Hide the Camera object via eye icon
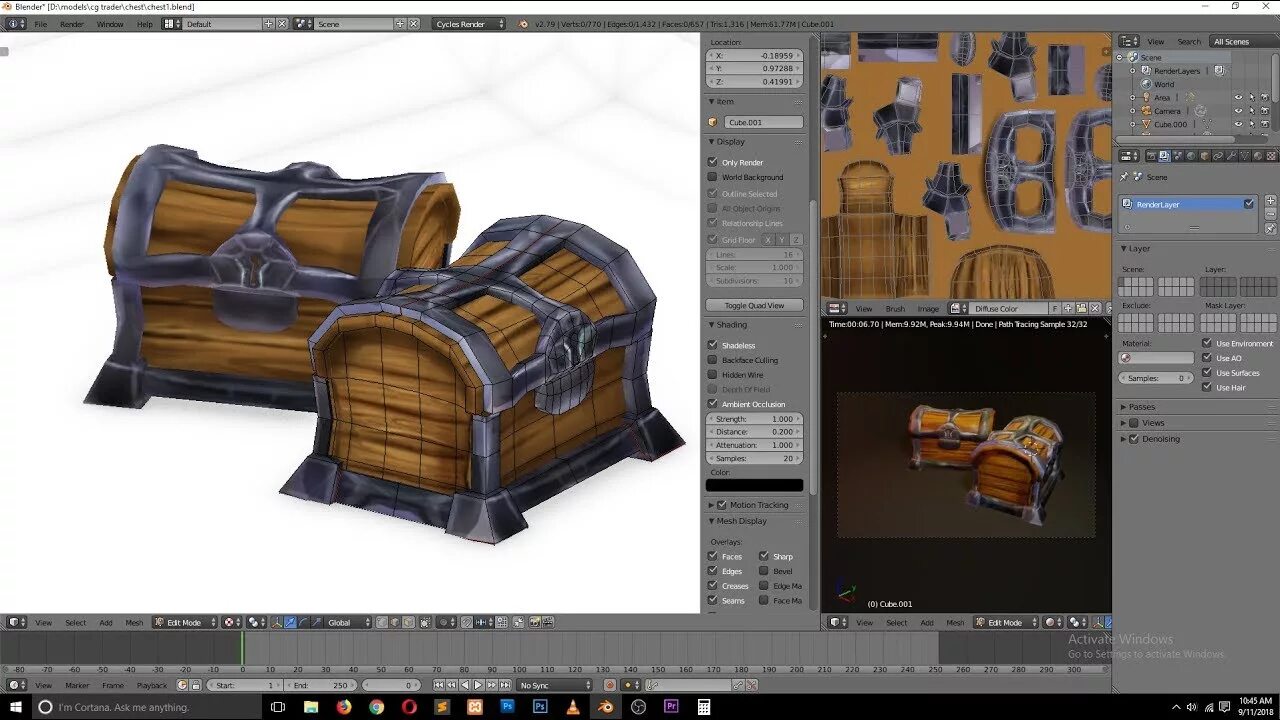 [x=1238, y=111]
